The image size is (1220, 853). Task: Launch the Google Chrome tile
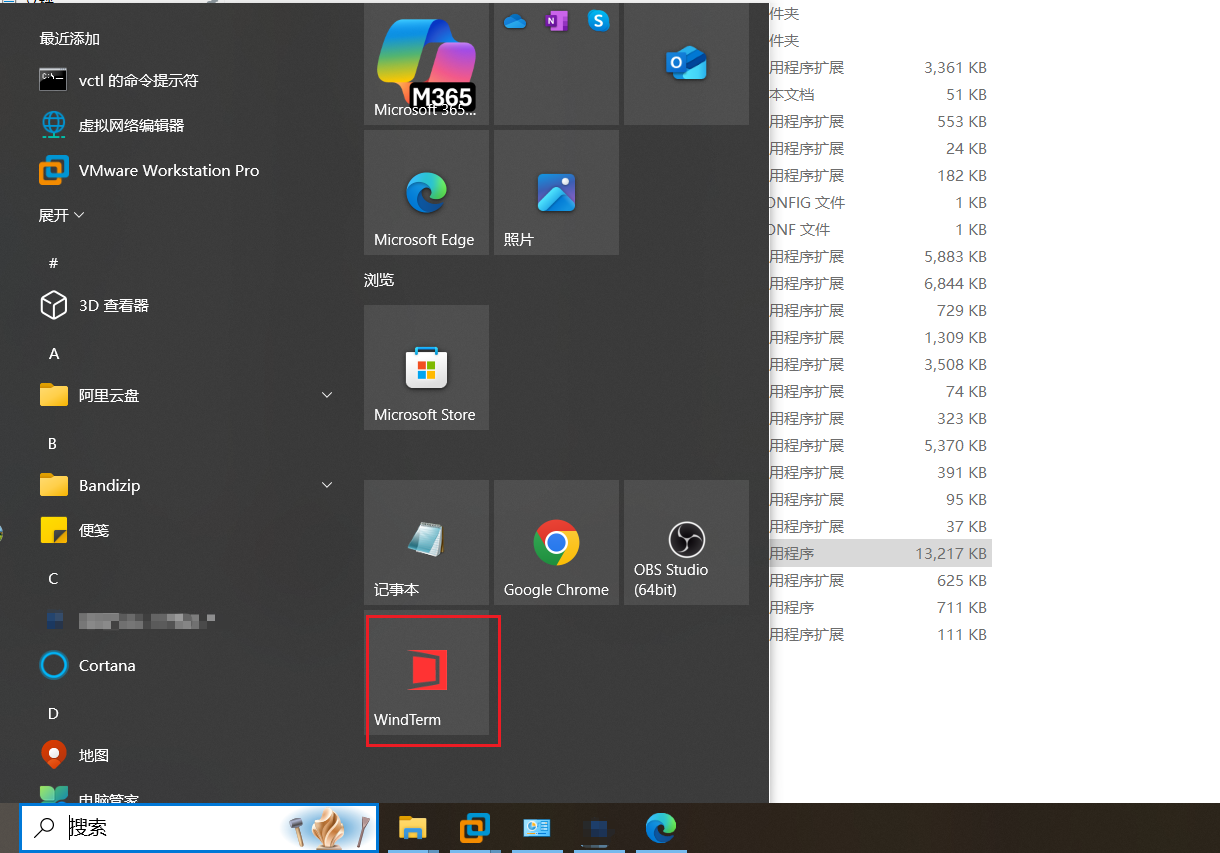556,542
